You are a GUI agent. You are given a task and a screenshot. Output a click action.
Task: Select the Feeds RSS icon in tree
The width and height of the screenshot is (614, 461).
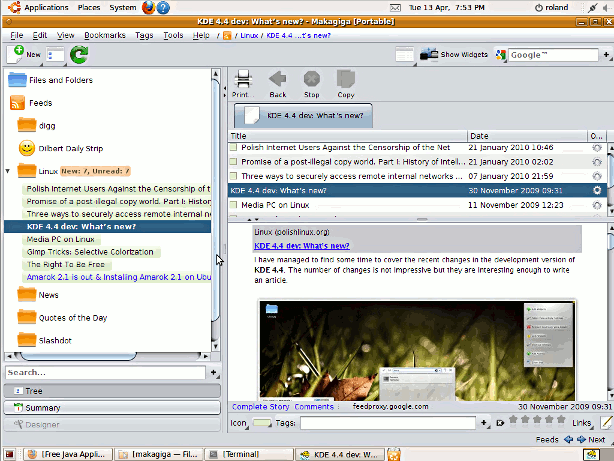coord(17,103)
